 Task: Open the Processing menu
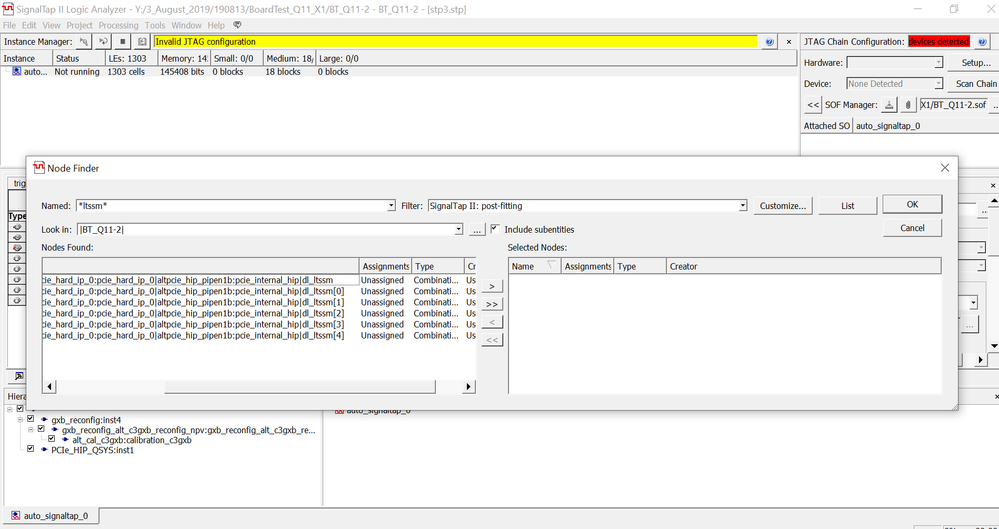(x=118, y=25)
